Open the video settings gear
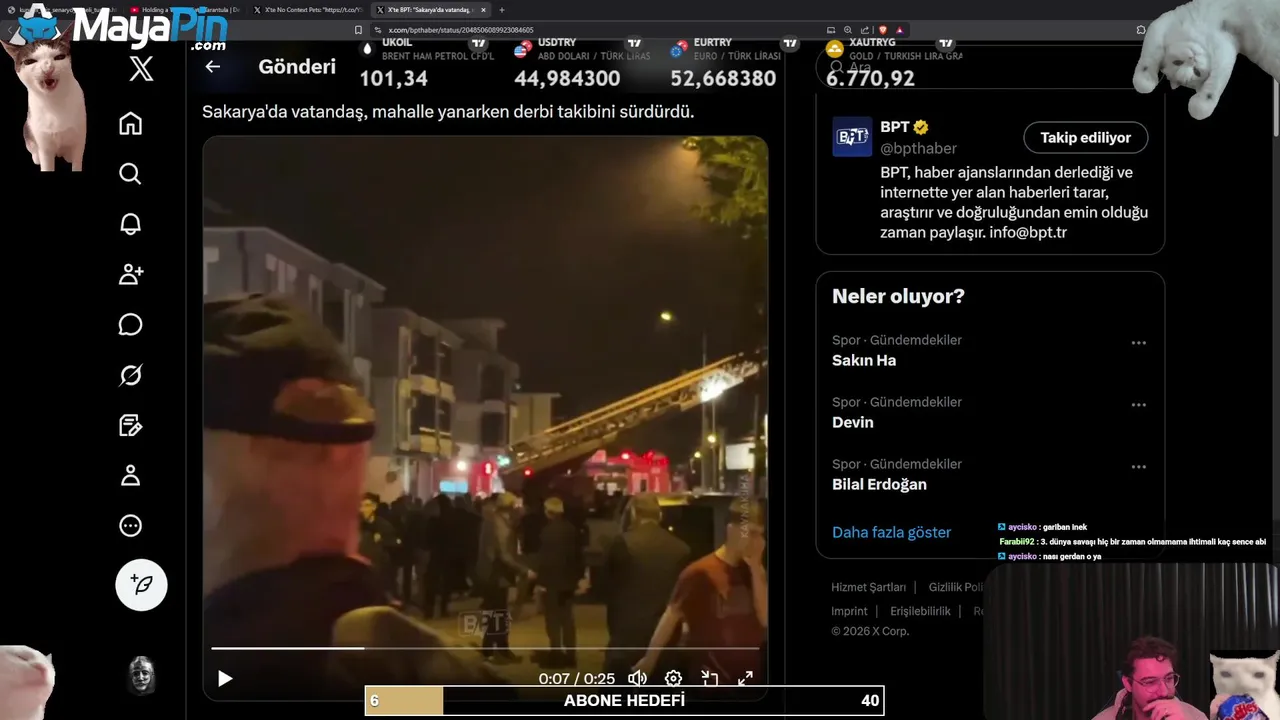 [x=673, y=679]
